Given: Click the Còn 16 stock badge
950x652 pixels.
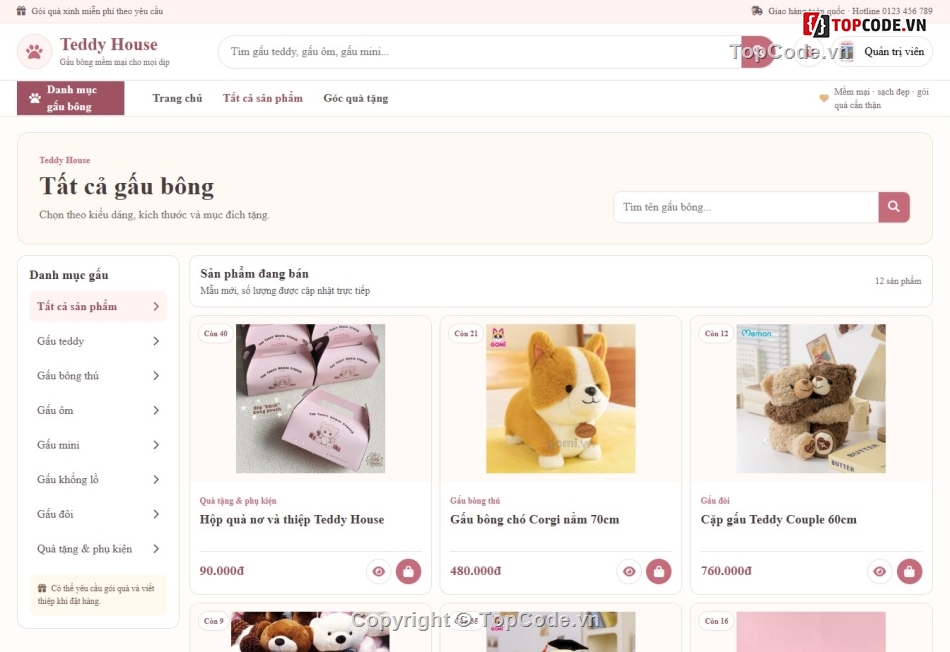Looking at the screenshot, I should click(x=717, y=621).
